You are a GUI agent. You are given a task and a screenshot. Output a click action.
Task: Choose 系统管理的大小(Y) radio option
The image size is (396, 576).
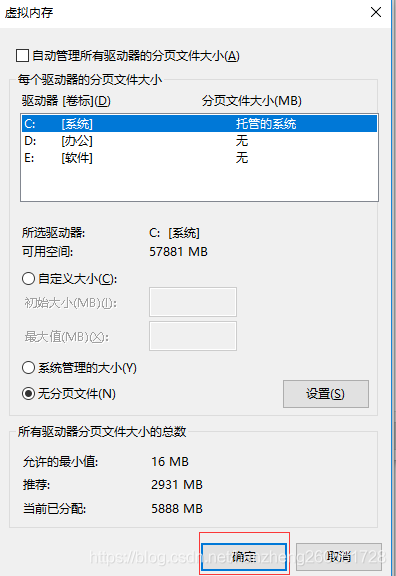click(28, 368)
